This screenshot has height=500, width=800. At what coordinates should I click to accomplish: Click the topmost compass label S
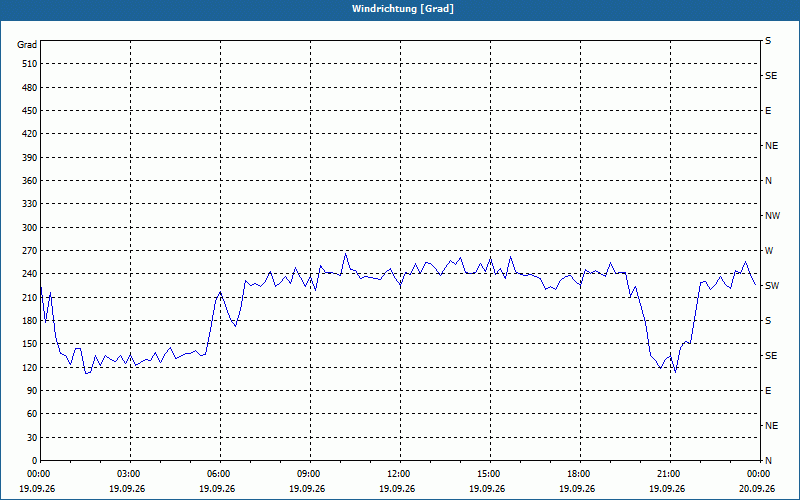768,41
